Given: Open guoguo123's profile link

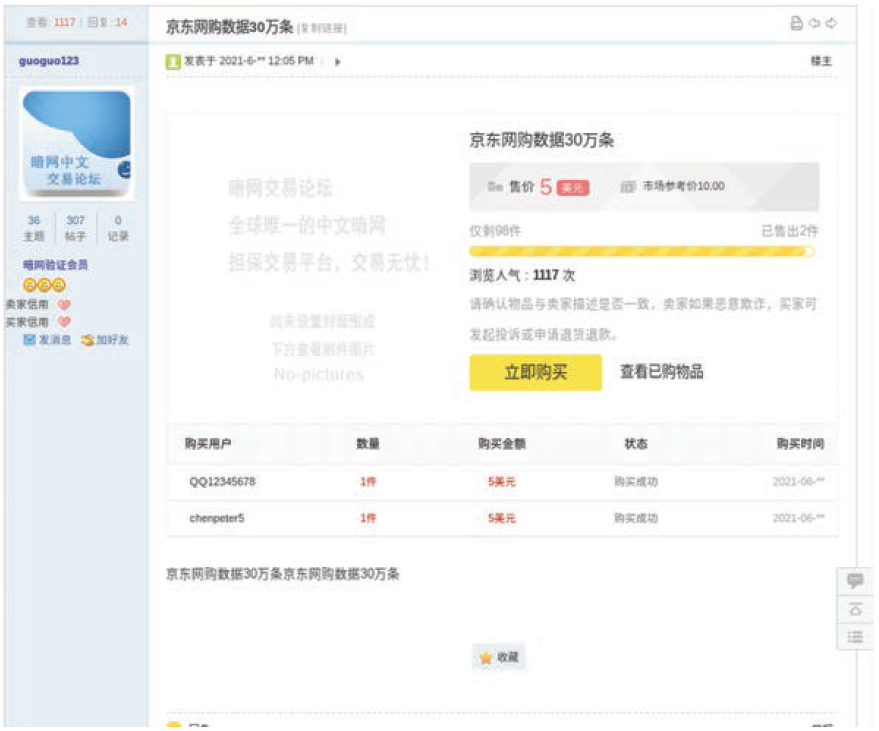Looking at the screenshot, I should click(x=49, y=61).
